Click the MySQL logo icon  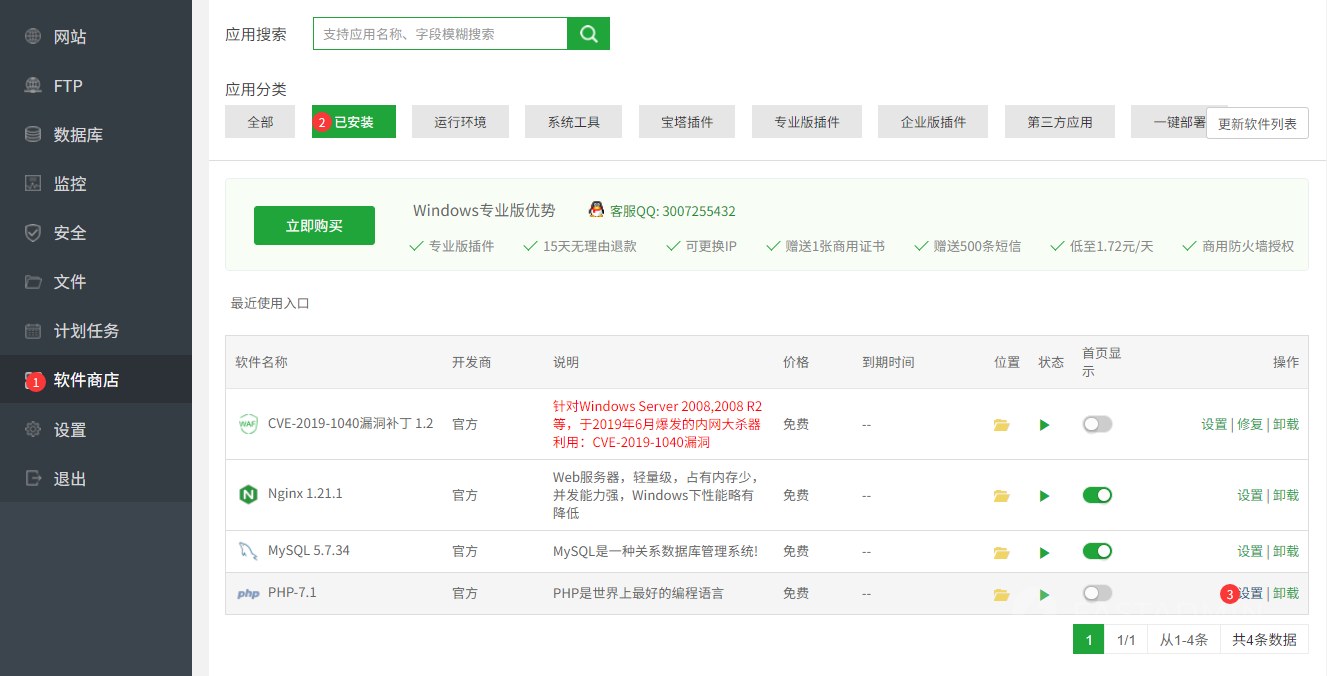tap(248, 551)
